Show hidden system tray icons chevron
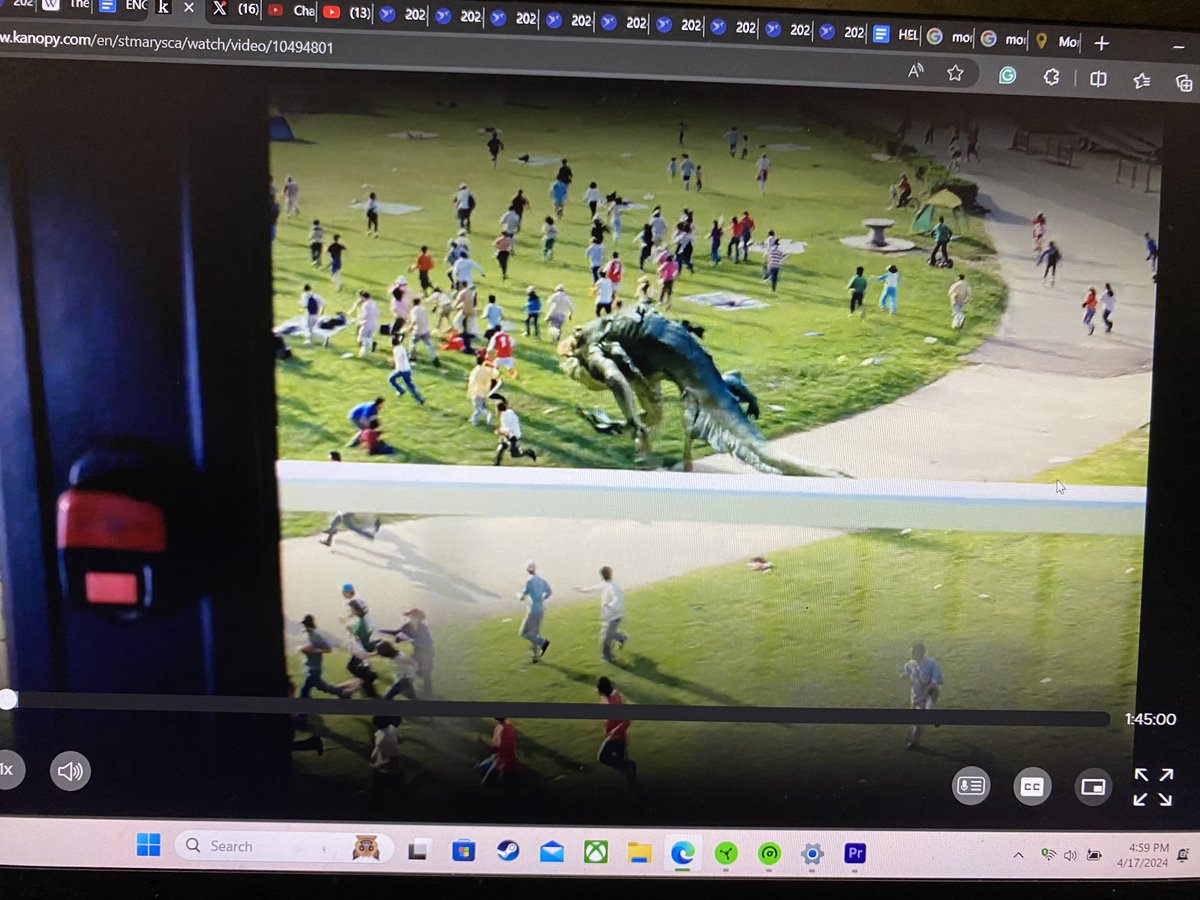Image resolution: width=1200 pixels, height=900 pixels. pos(1018,855)
